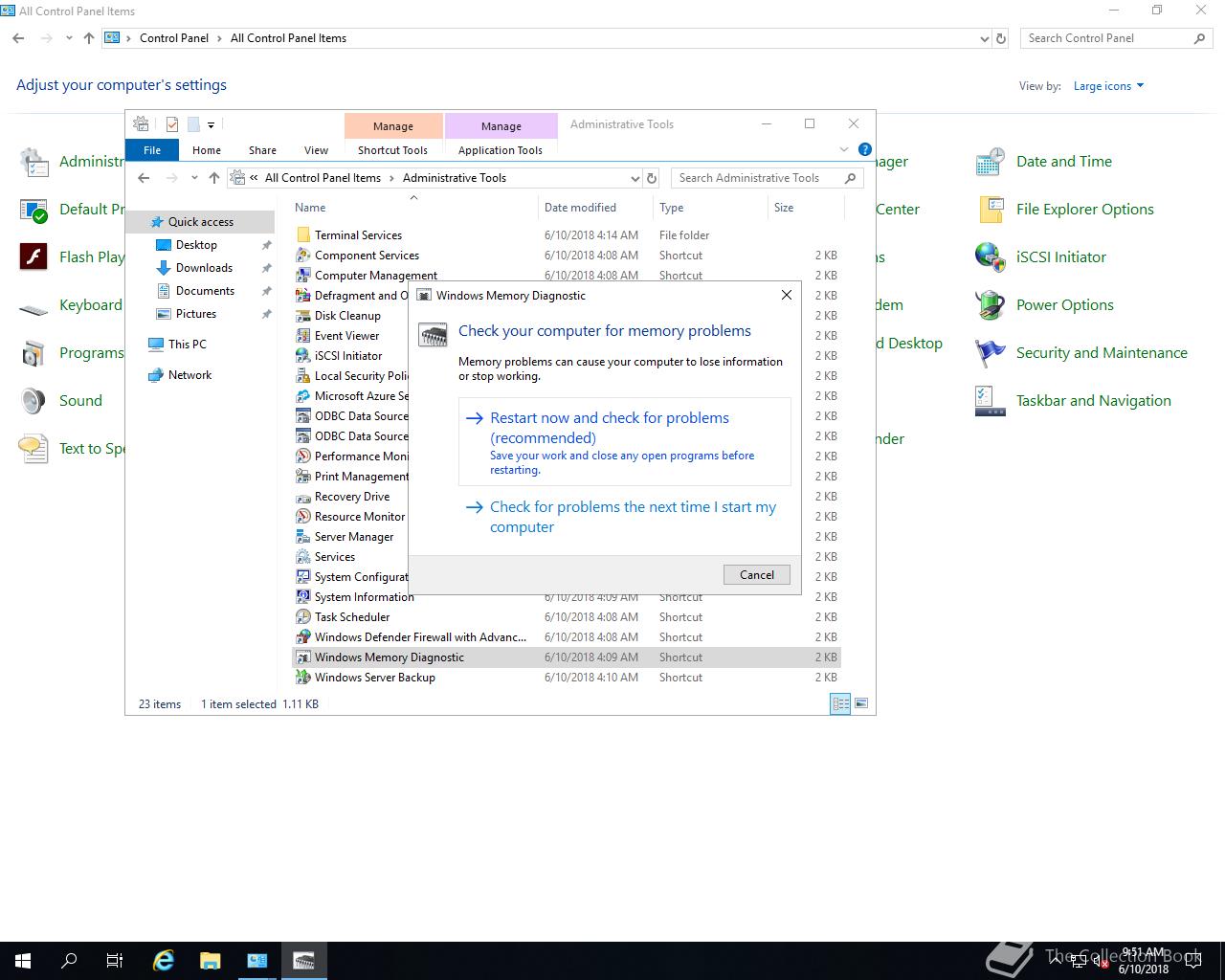Select the Component Services row
The width and height of the screenshot is (1225, 980).
566,256
